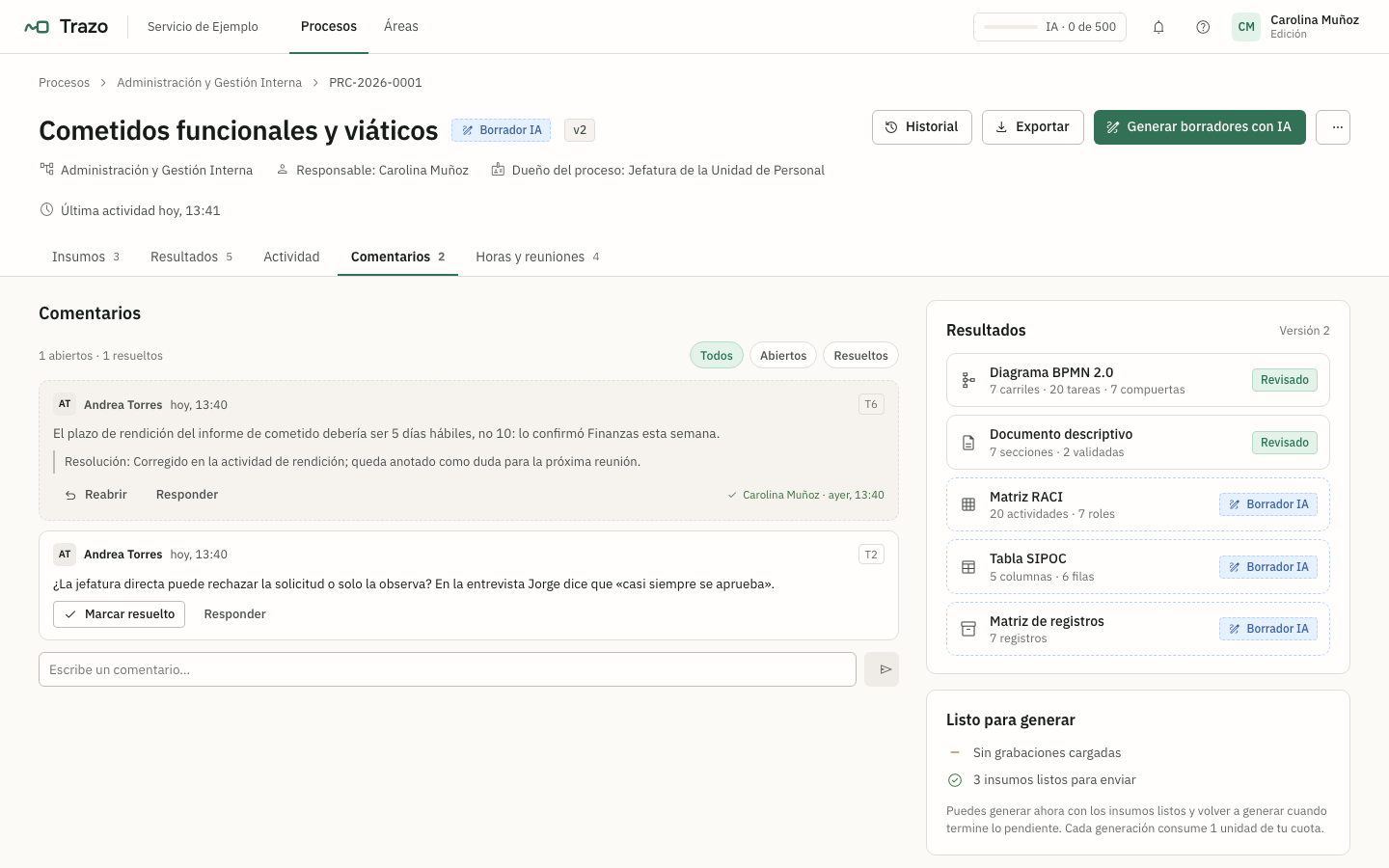Click the Tabla SIPOC table icon

click(968, 567)
